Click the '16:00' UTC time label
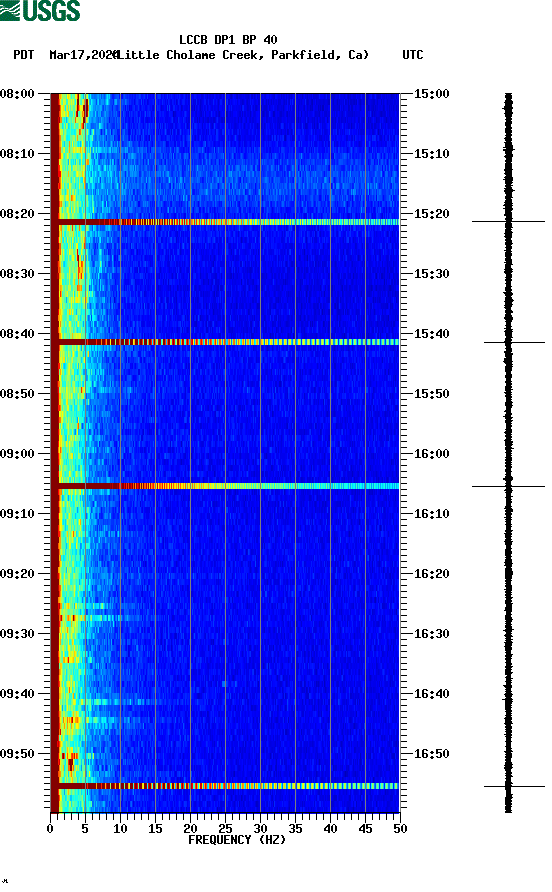This screenshot has width=552, height=892. tap(431, 454)
